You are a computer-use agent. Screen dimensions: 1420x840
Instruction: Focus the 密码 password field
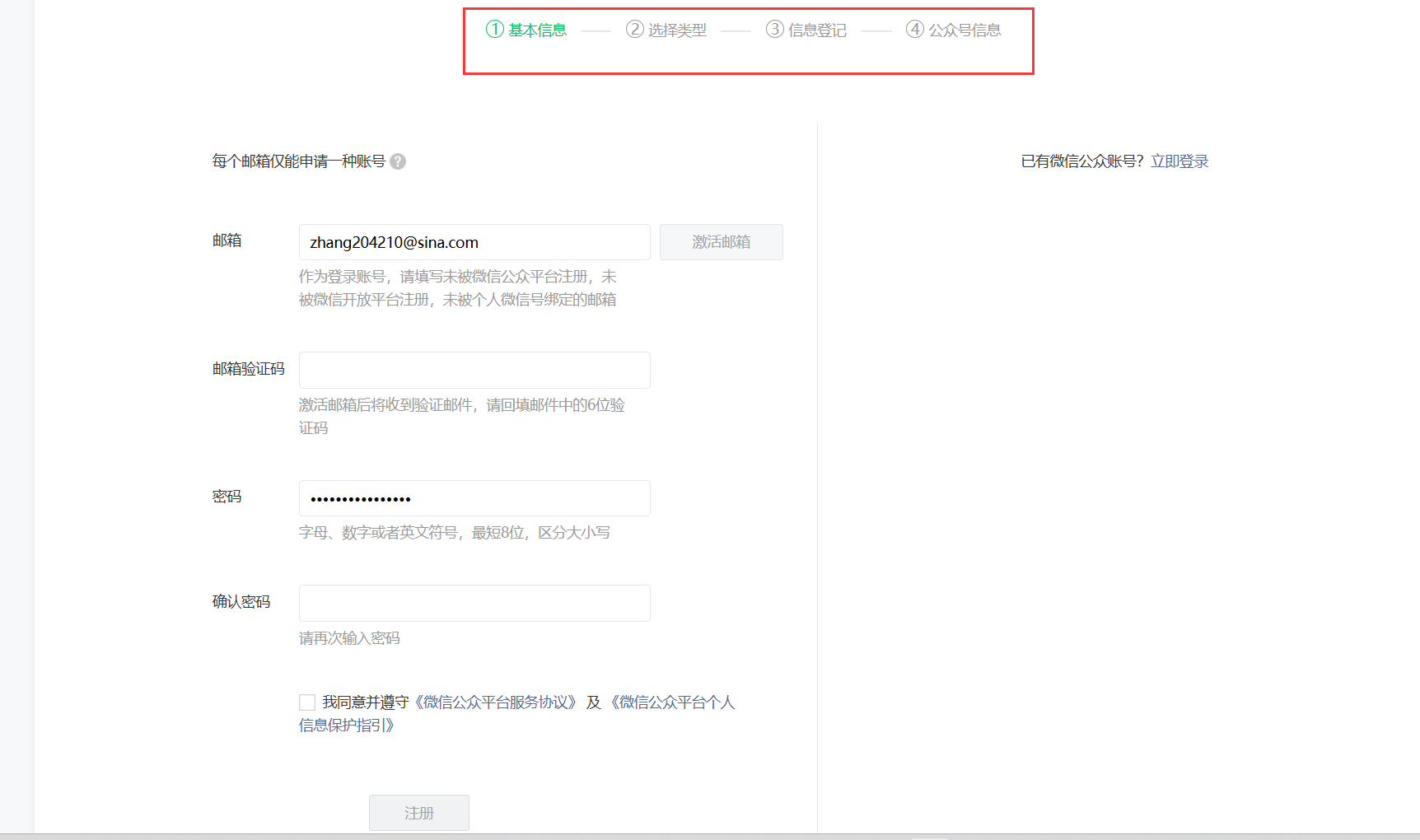click(474, 498)
